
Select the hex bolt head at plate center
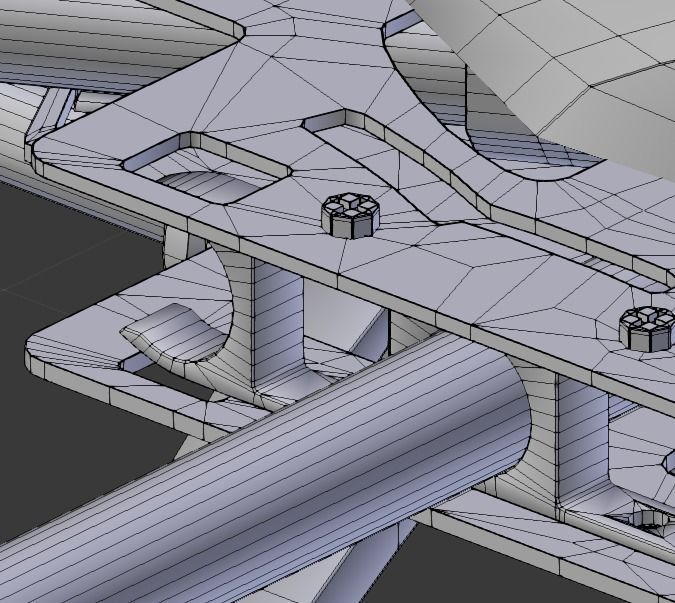(x=351, y=216)
